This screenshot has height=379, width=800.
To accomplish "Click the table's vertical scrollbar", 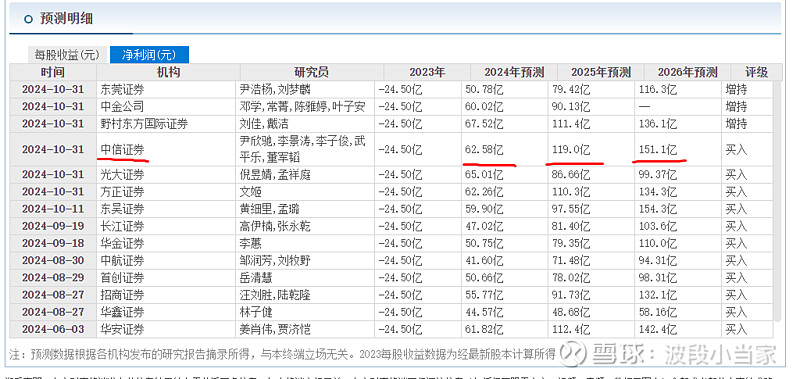I will [777, 201].
